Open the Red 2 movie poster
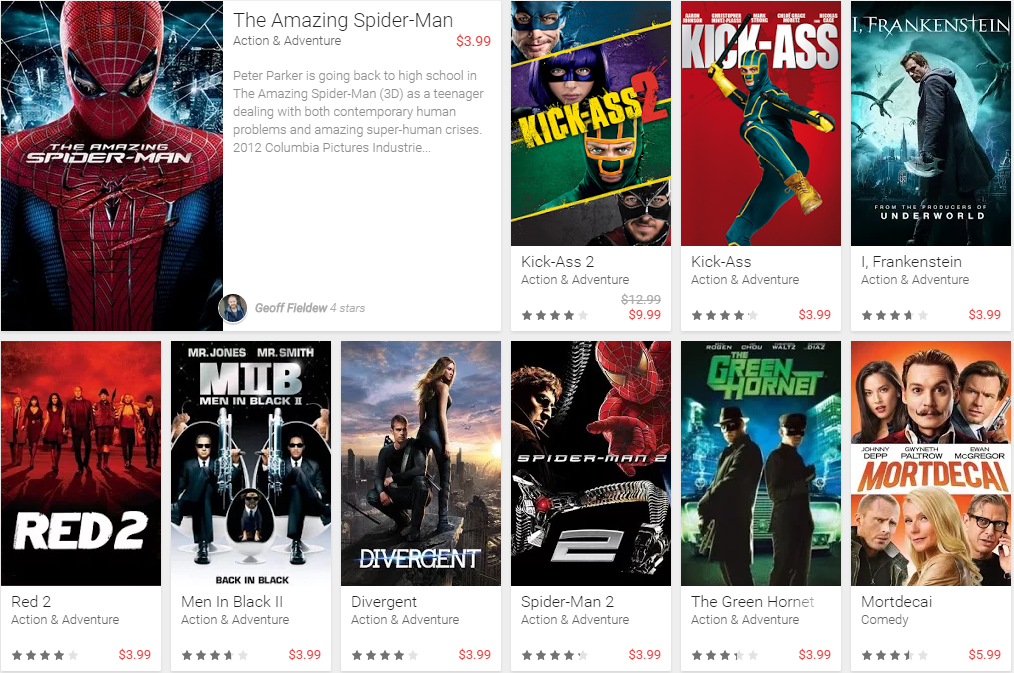Screen dimensions: 1014x673 tap(81, 464)
